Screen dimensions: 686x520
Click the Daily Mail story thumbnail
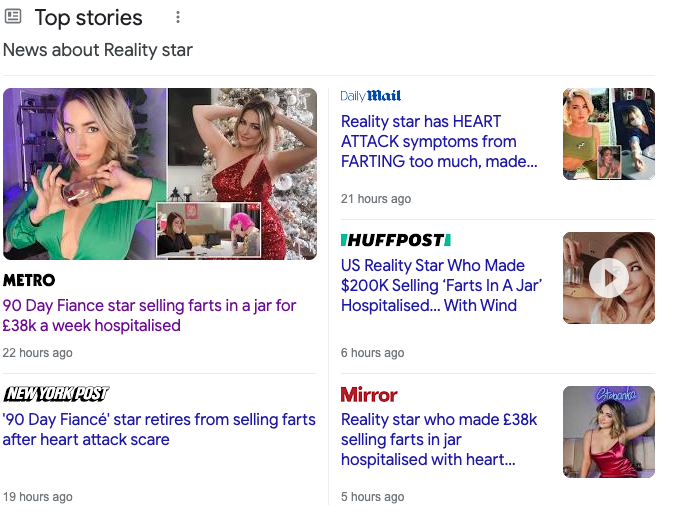point(609,134)
